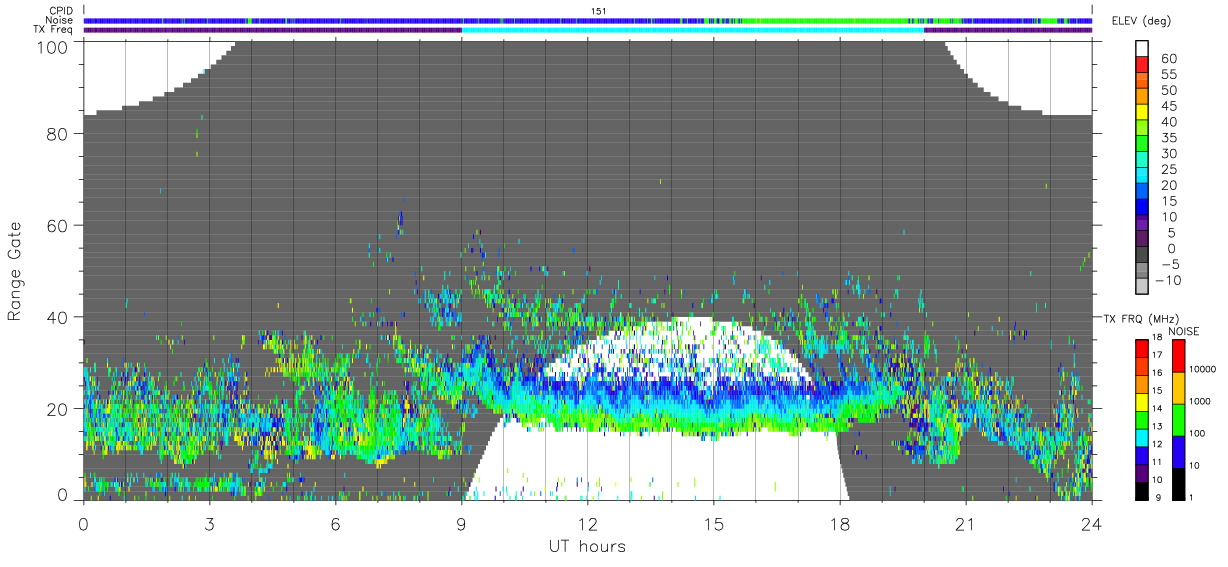Pick the yellow segment of ELEV color bar
This screenshot has width=1228, height=567.
[x=1142, y=114]
